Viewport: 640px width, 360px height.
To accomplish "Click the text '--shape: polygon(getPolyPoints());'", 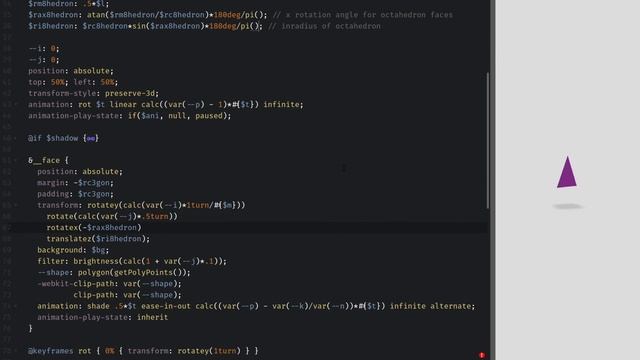I will (114, 272).
